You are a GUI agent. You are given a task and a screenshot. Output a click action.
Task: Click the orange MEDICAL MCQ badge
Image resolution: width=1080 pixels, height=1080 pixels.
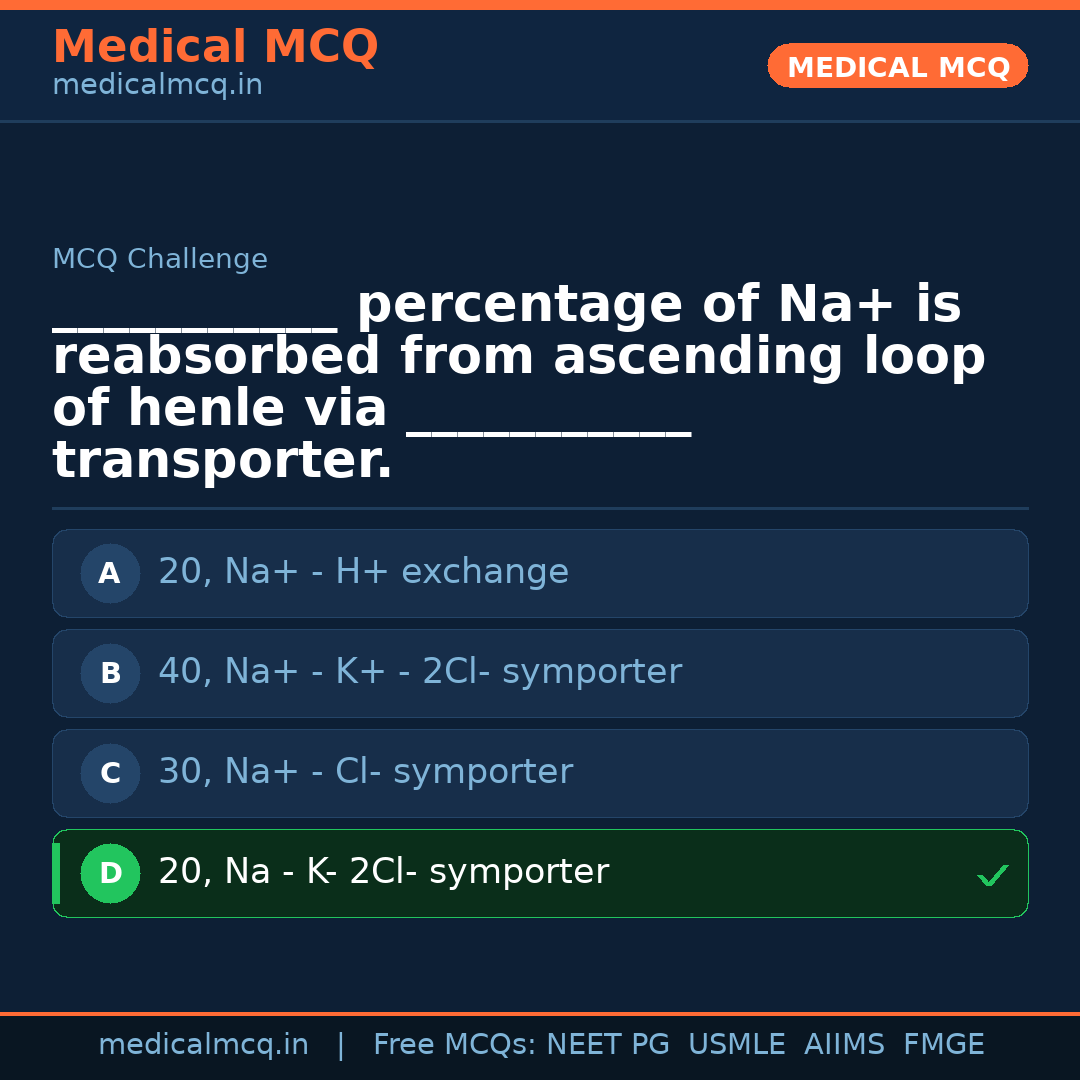[x=897, y=67]
